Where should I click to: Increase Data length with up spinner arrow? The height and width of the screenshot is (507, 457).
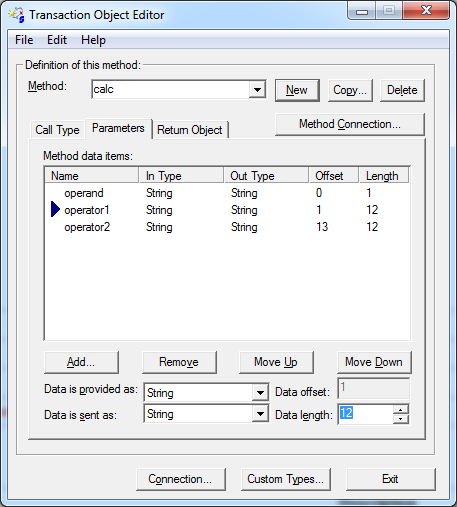pos(401,410)
